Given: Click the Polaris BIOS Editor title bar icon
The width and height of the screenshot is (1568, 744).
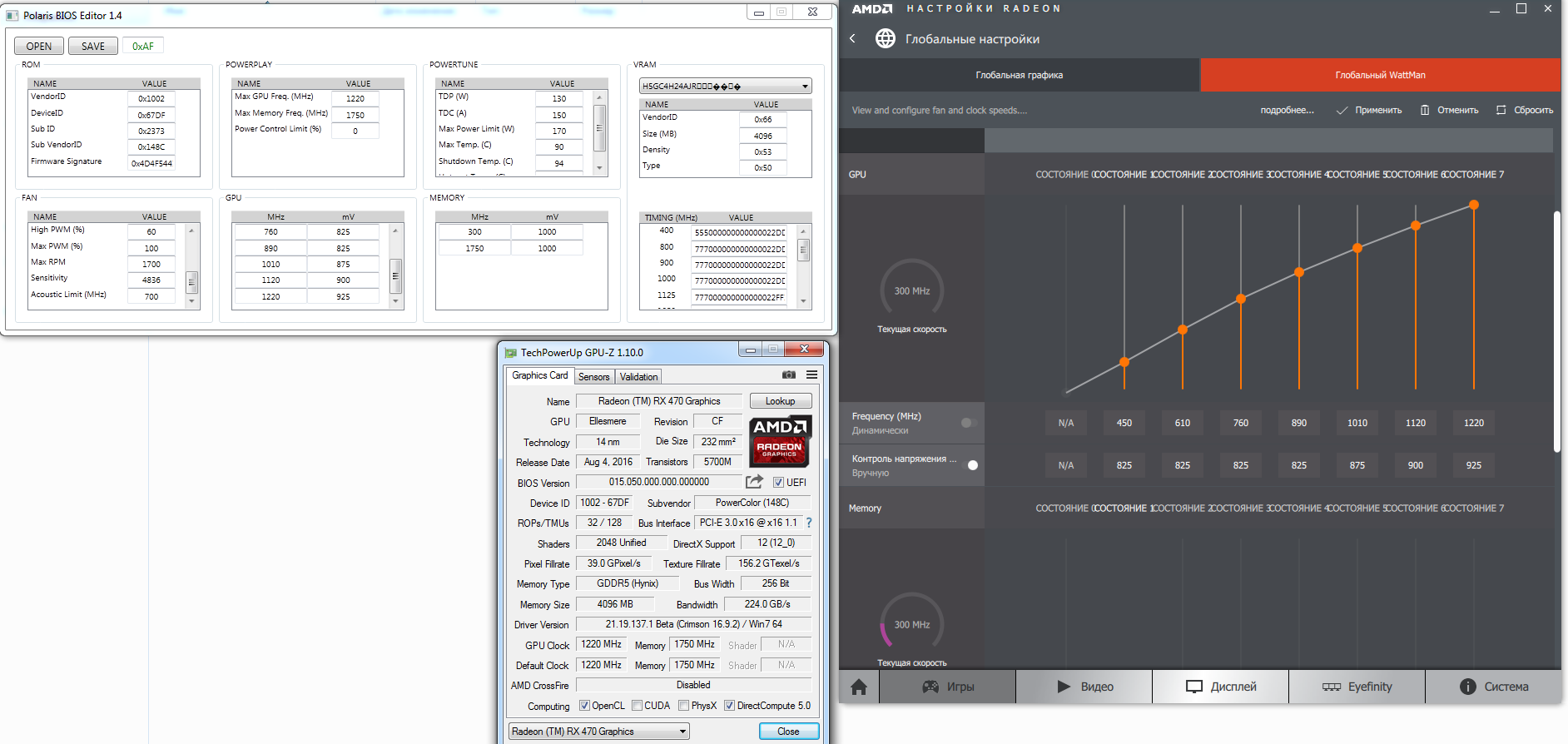Looking at the screenshot, I should click(12, 15).
